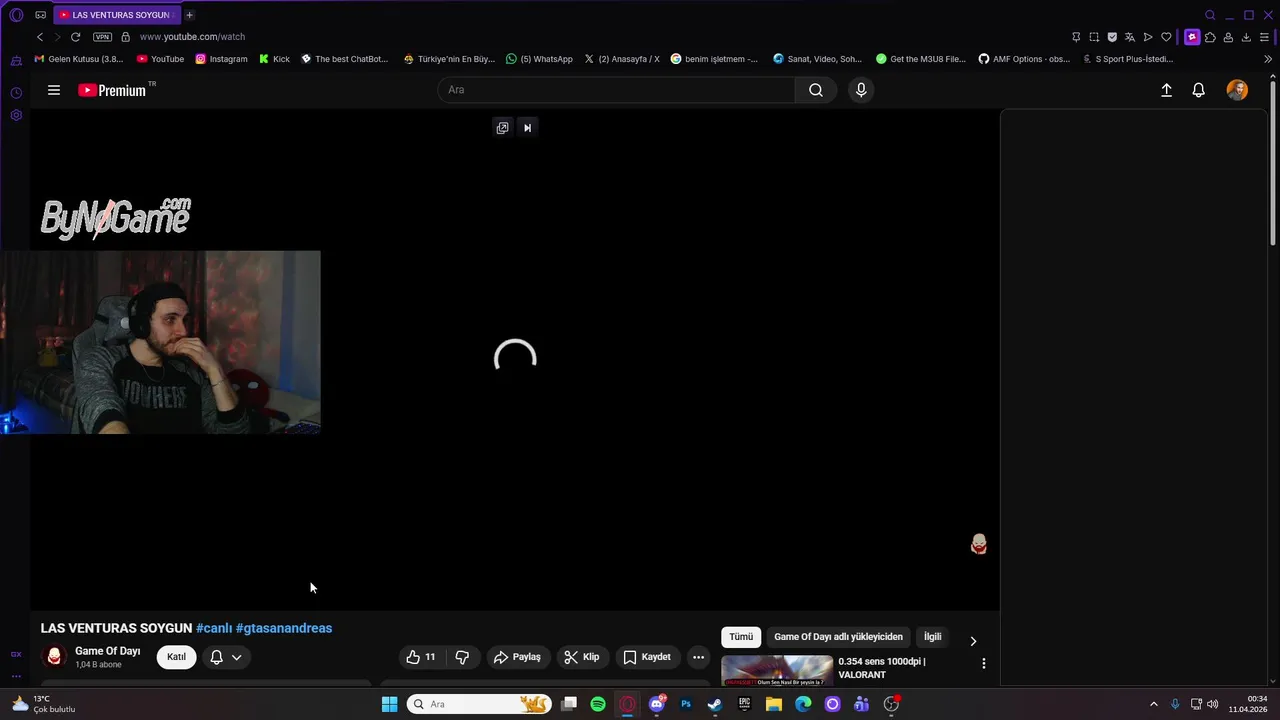Click the search magnifier button
The width and height of the screenshot is (1280, 720).
(816, 90)
